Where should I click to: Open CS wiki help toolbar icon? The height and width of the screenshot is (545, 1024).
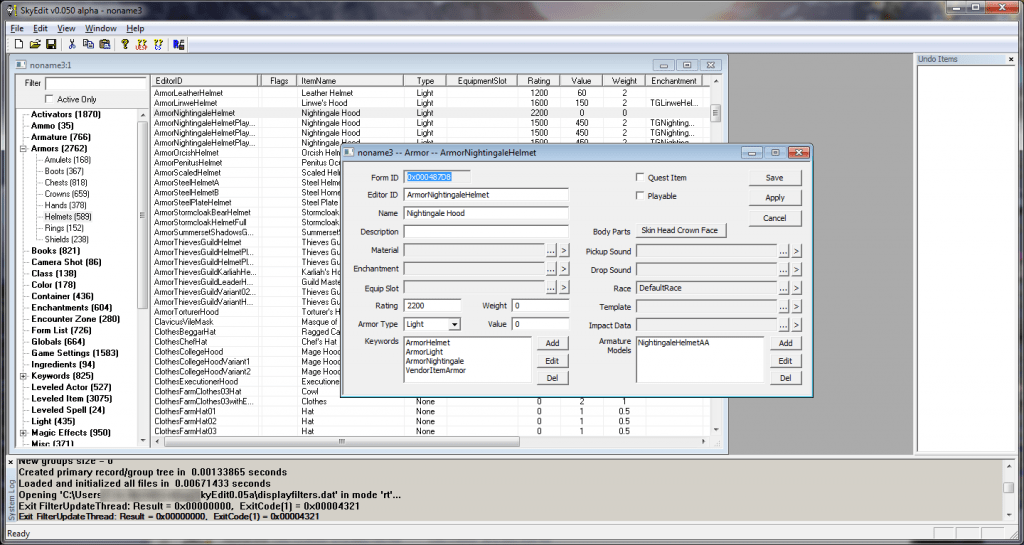pos(158,44)
